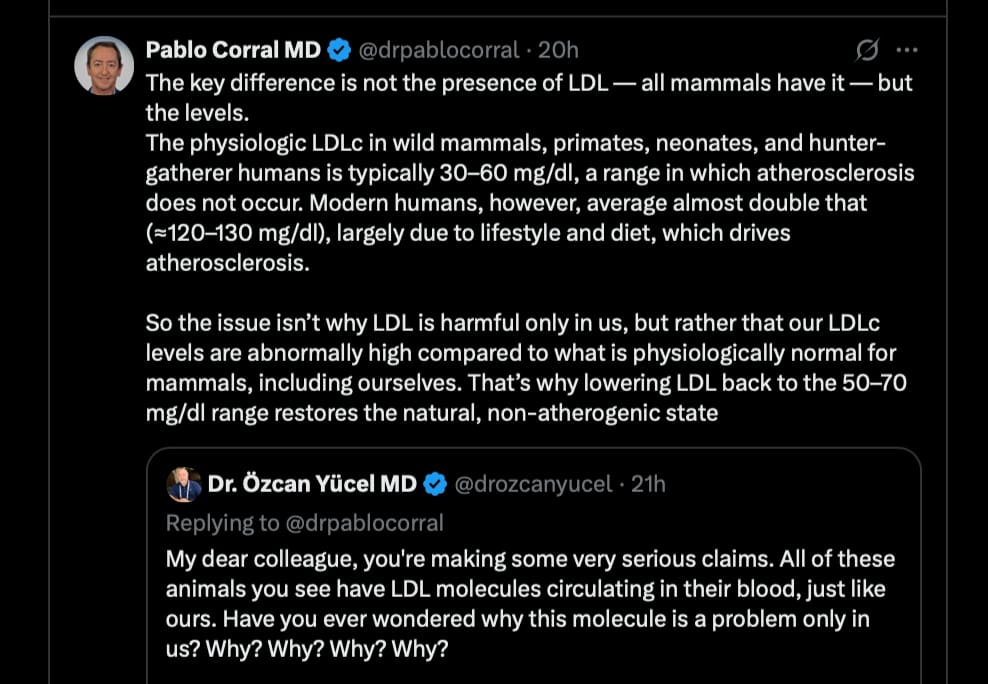Viewport: 988px width, 684px height.
Task: Click the 'physiologic LDLc in wild mammals' line
Action: tap(515, 144)
